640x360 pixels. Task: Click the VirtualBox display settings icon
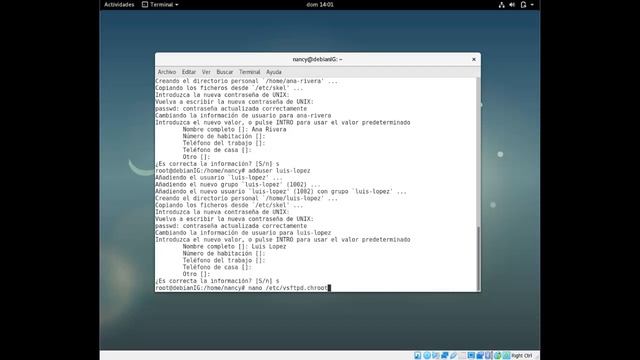coord(471,356)
